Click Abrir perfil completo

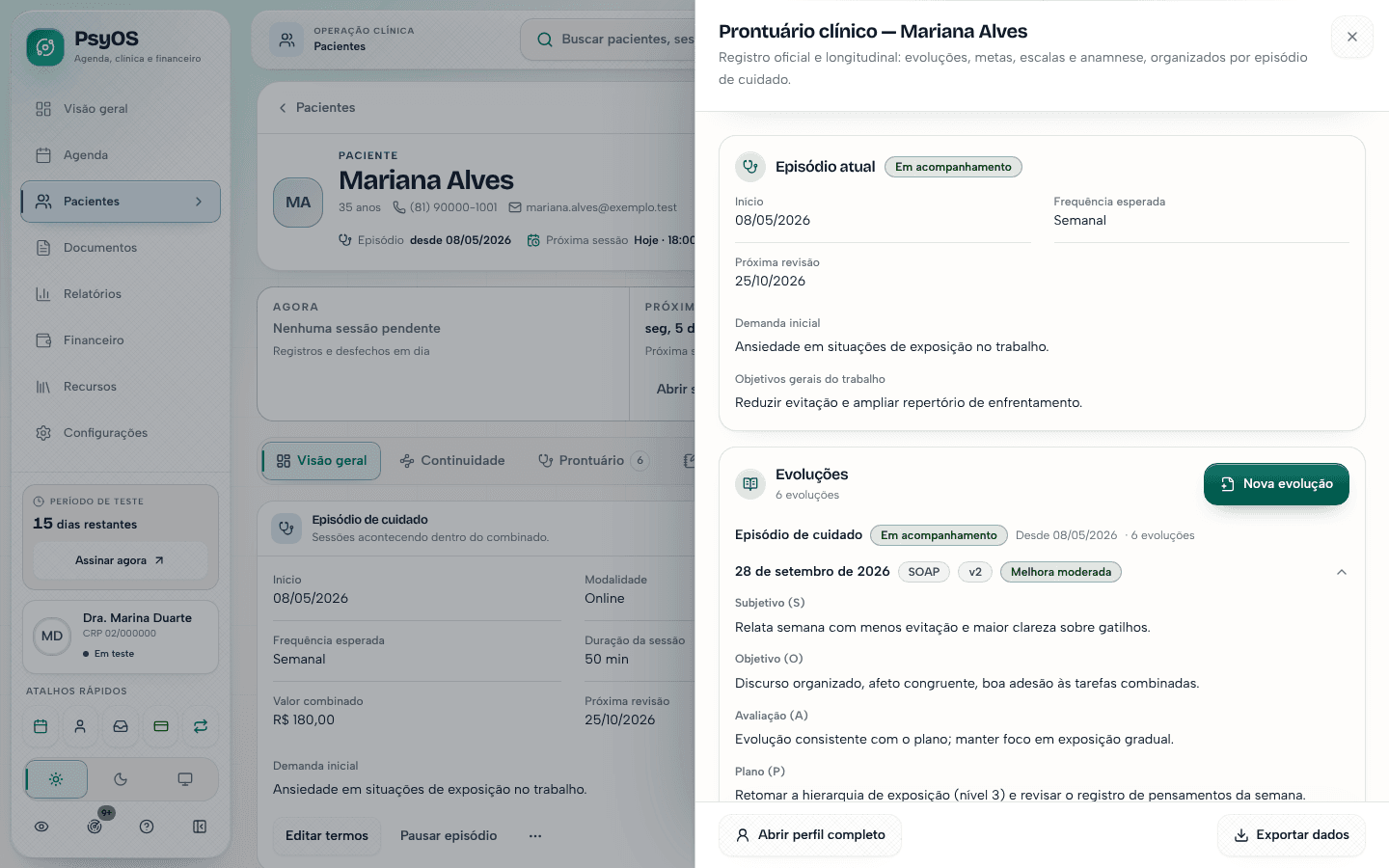pyautogui.click(x=810, y=835)
